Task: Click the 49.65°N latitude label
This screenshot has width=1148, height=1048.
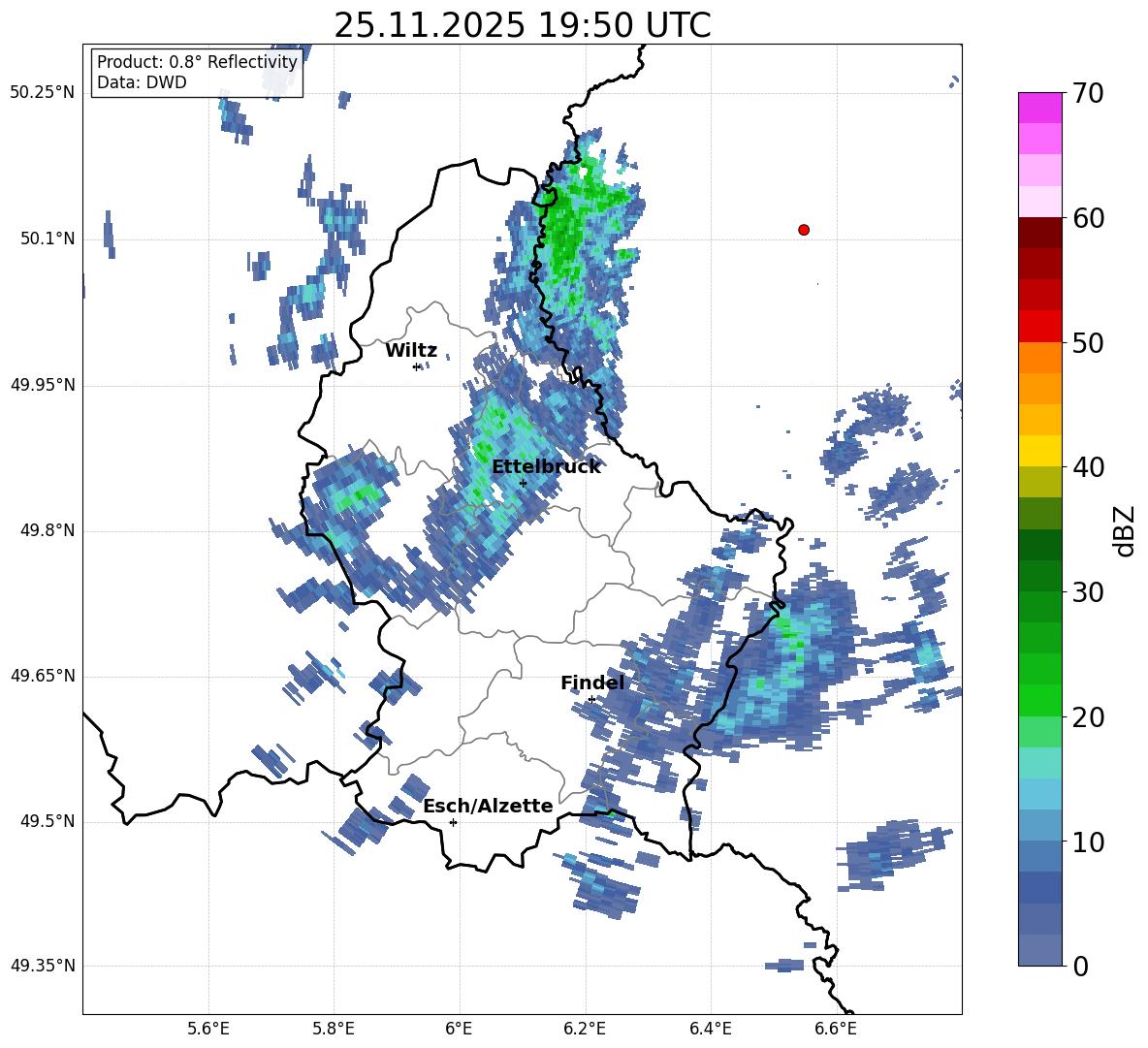Action: (x=43, y=676)
